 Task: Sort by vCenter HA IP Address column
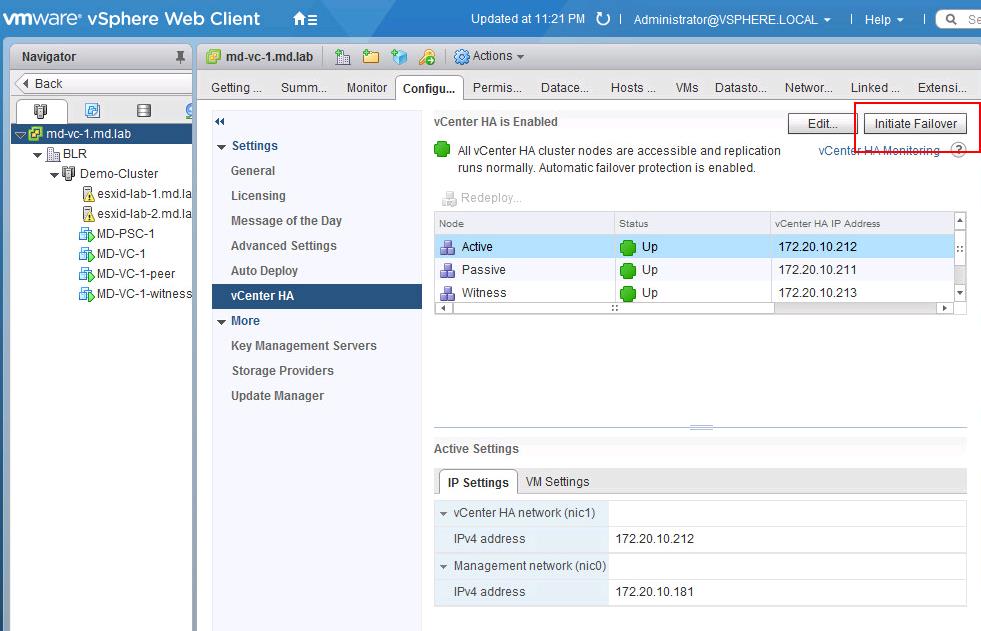(862, 224)
